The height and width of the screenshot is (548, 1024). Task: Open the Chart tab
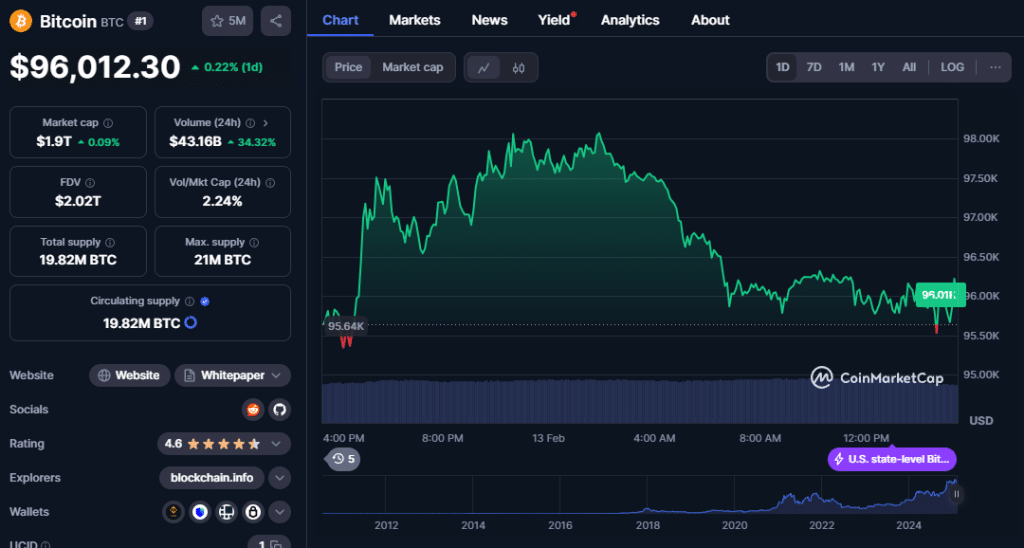pos(340,20)
